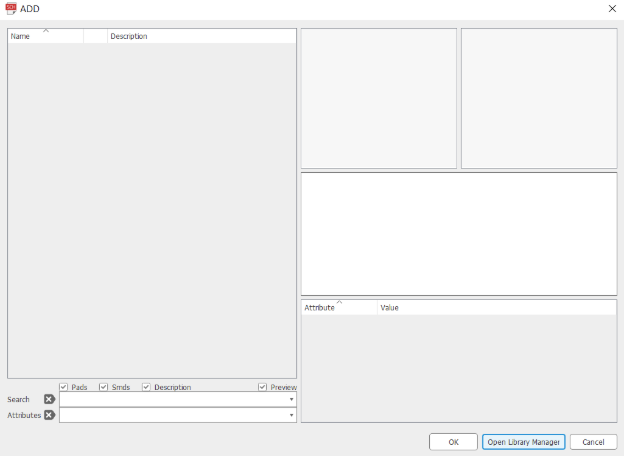This screenshot has width=626, height=456.
Task: Uncheck the Smds filter option
Action: 104,387
